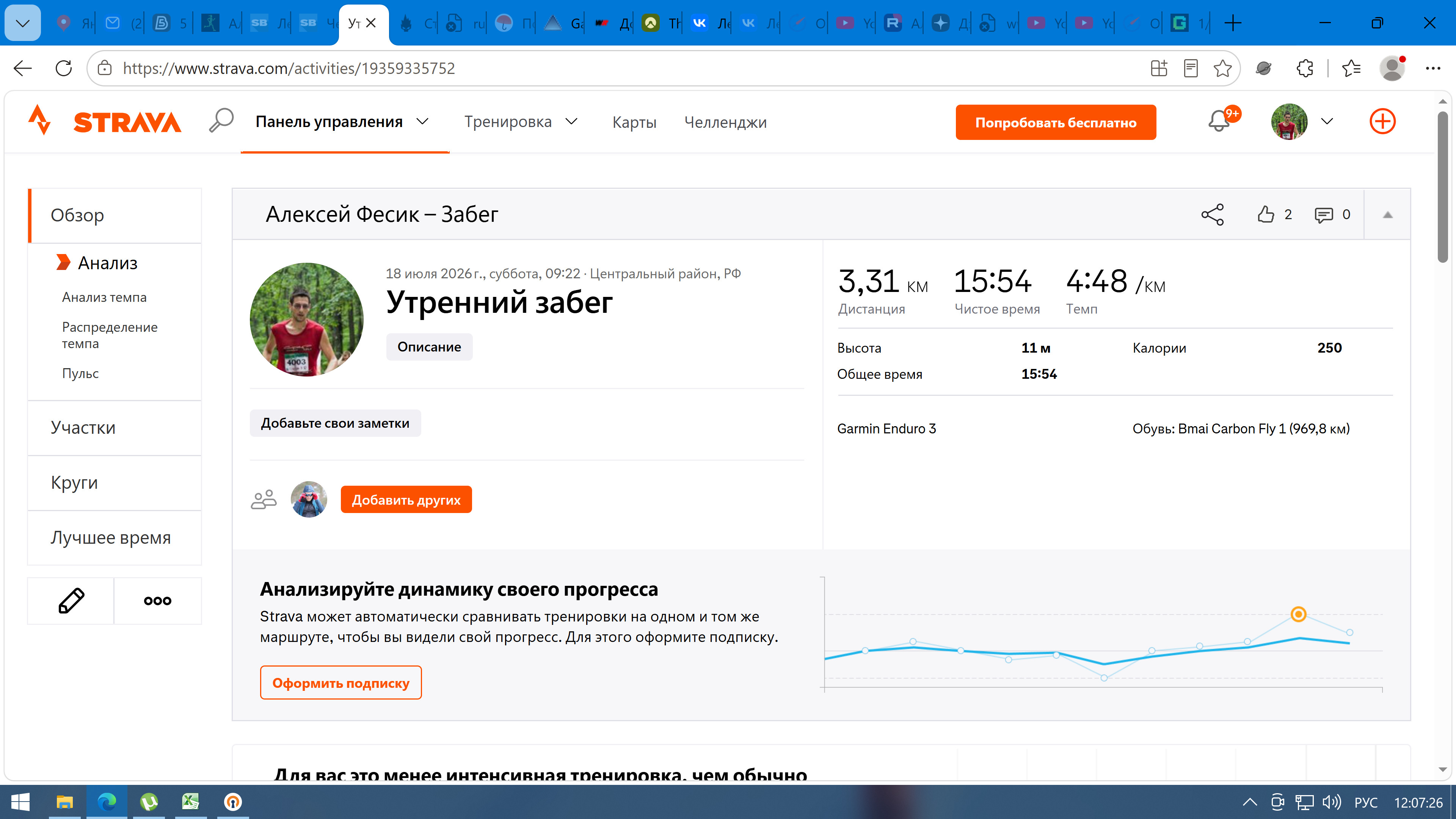The image size is (1456, 819).
Task: Open split screen icon in address bar
Action: [x=1159, y=68]
